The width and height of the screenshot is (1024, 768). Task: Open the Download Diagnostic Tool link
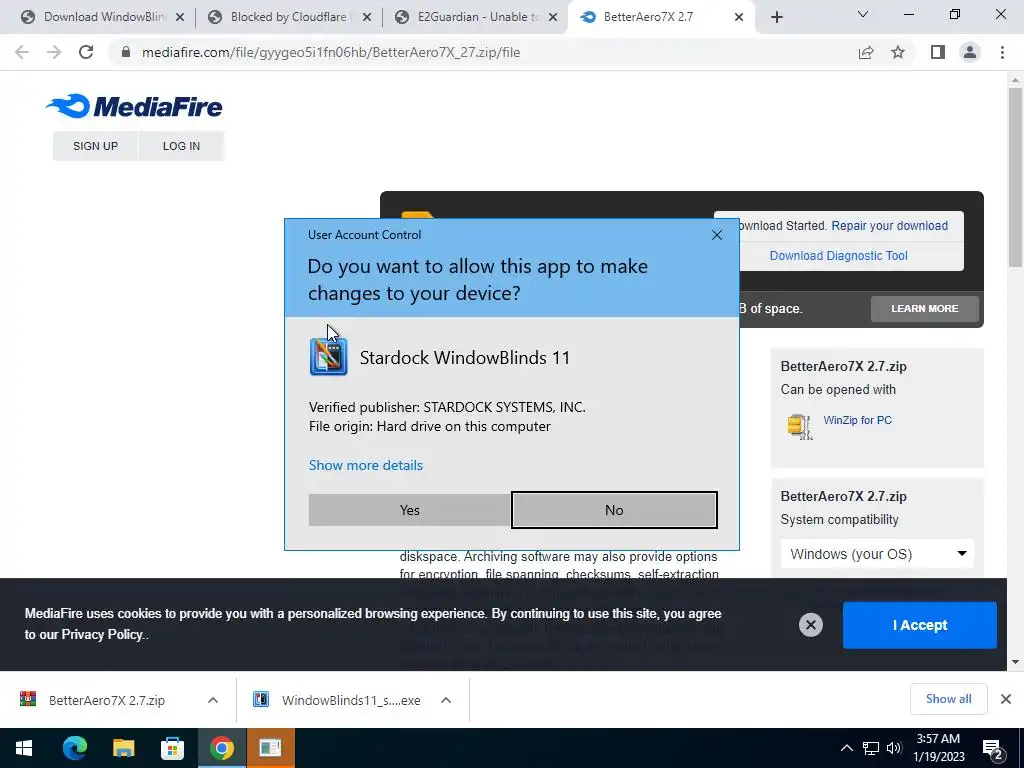point(839,256)
